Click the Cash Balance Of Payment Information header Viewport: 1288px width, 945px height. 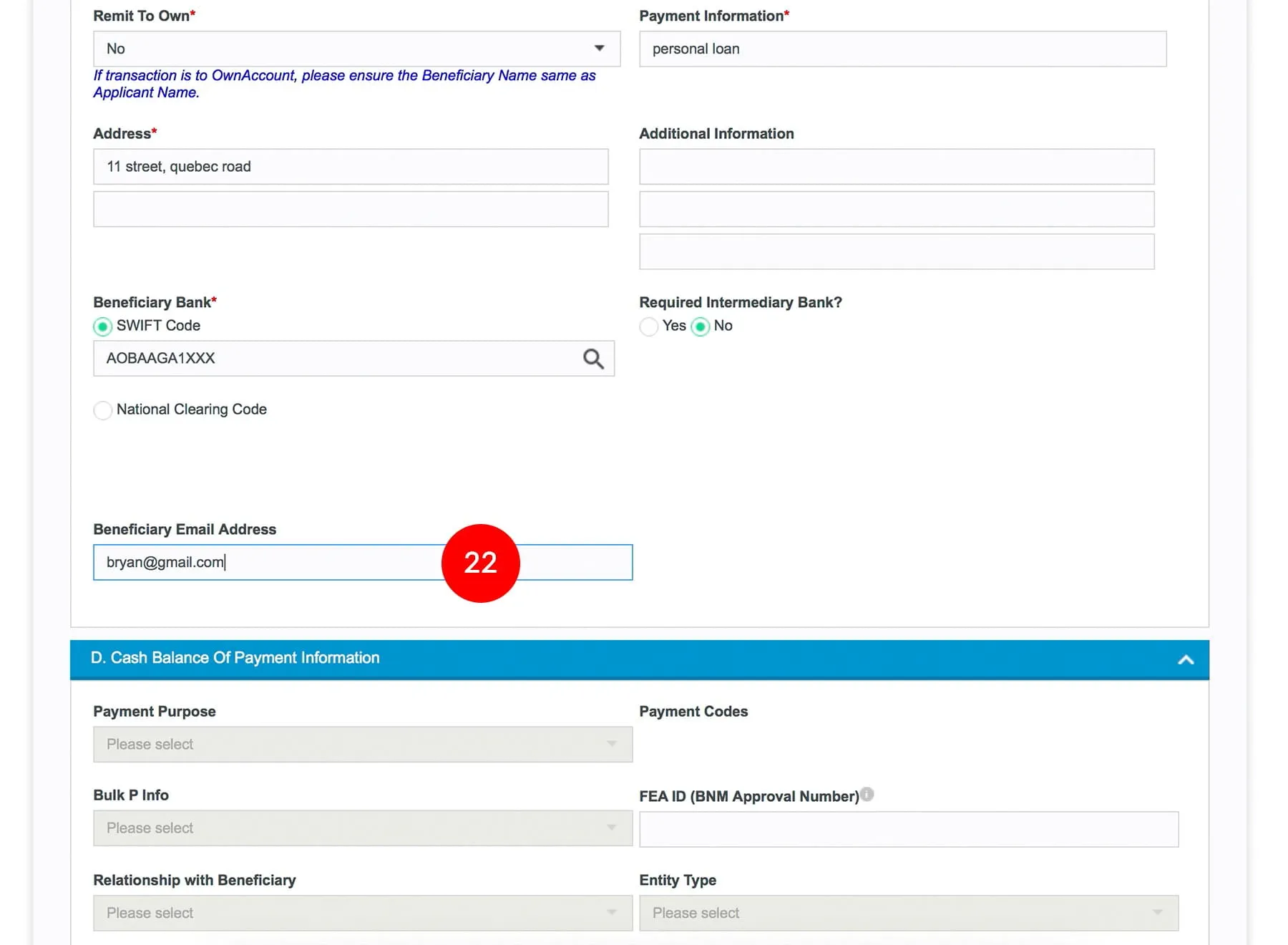pyautogui.click(x=235, y=658)
